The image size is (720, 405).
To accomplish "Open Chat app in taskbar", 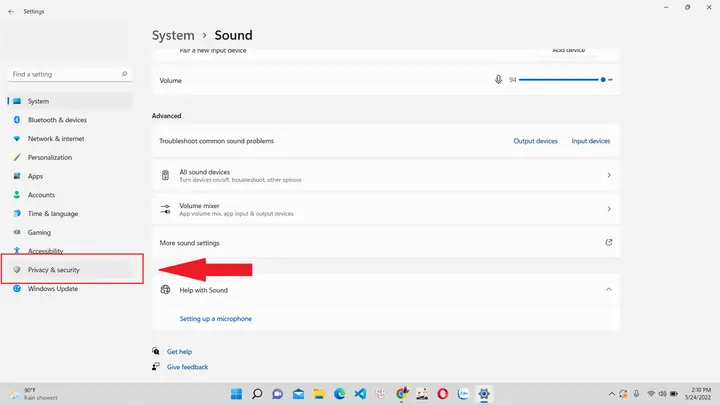I will [277, 394].
